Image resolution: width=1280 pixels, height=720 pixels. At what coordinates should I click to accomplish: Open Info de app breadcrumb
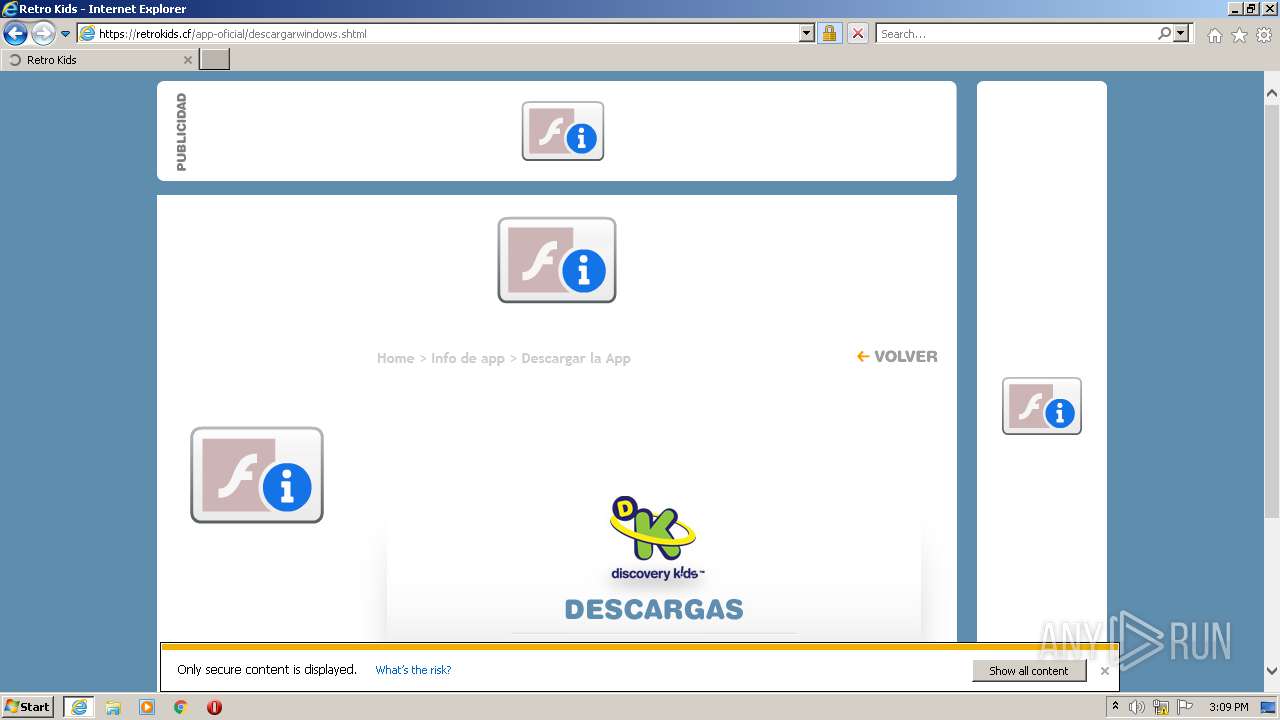[x=468, y=358]
